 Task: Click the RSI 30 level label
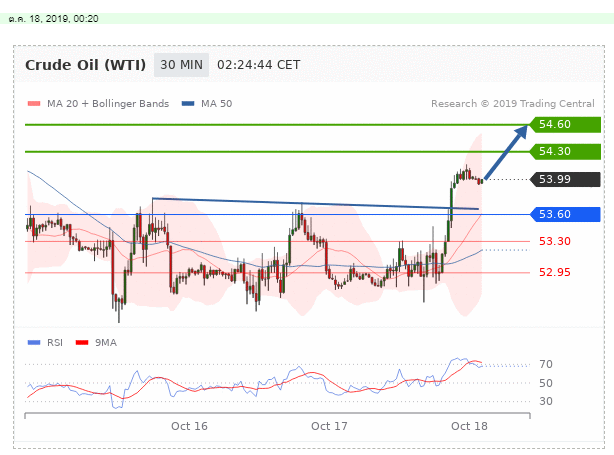coord(546,401)
